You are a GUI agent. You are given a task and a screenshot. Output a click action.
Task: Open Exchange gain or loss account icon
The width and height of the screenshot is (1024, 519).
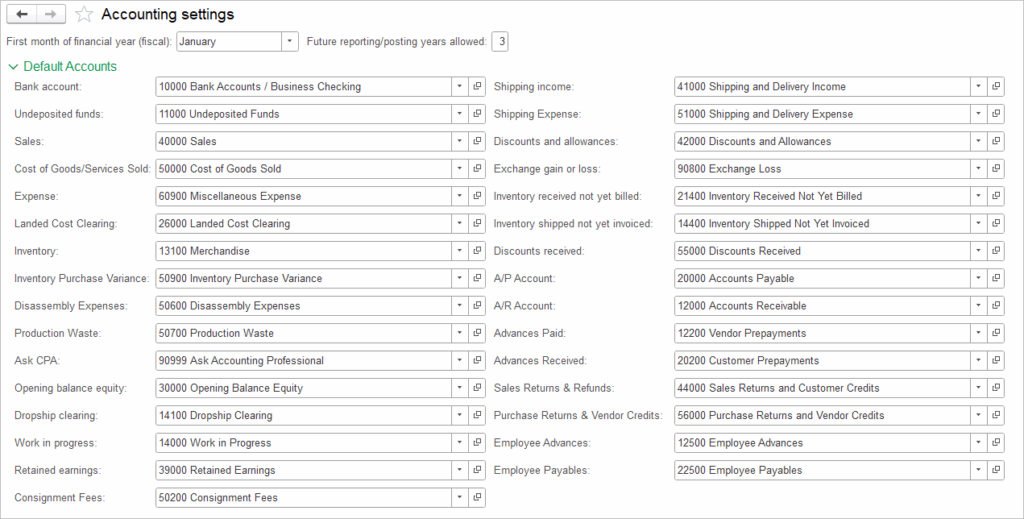996,169
